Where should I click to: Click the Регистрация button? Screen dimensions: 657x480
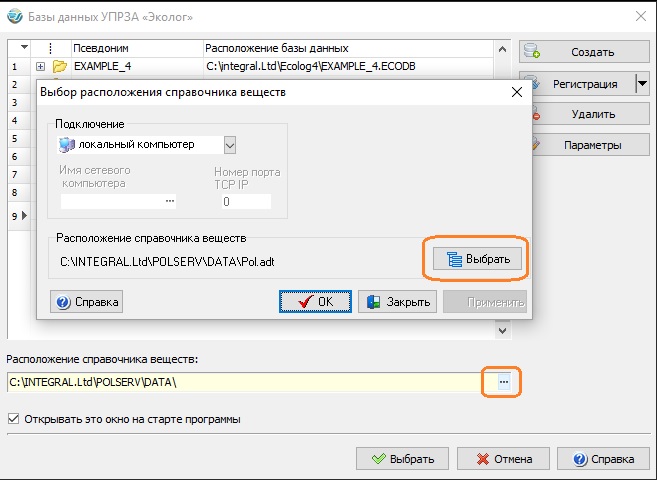coord(575,84)
